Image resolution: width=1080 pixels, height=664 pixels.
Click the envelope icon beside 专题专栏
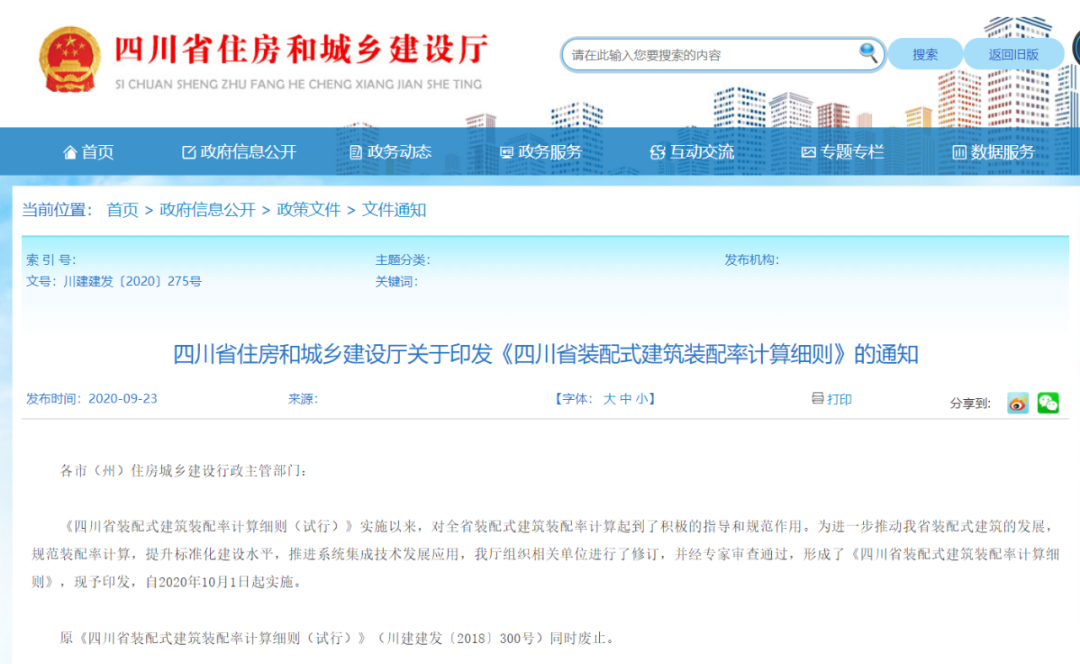808,152
